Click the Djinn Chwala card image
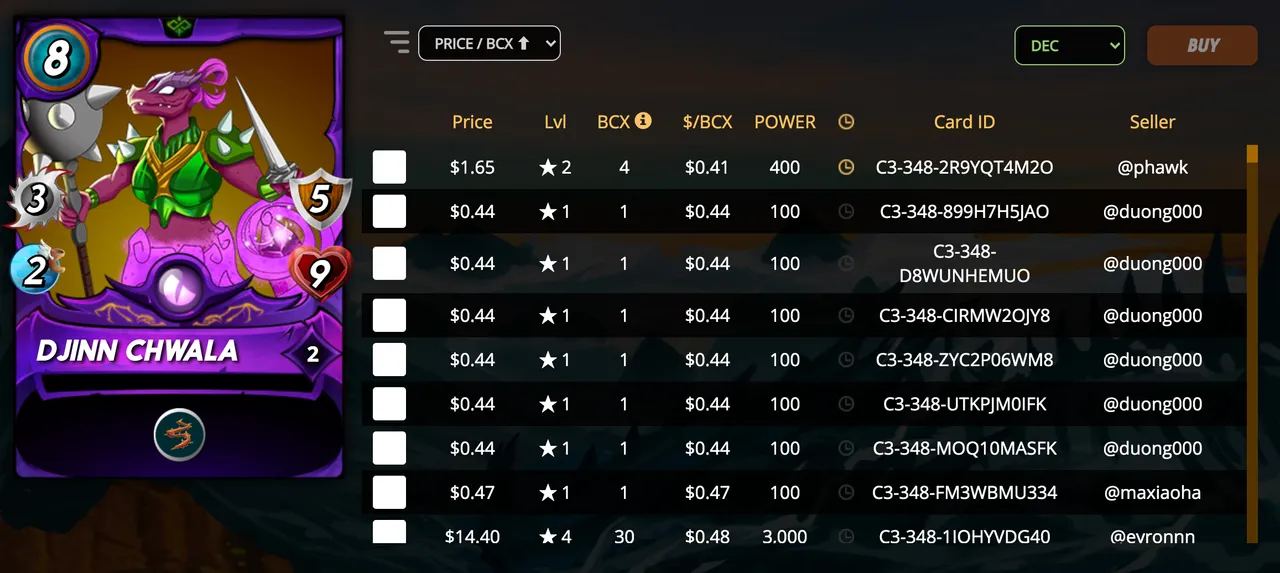 tap(180, 247)
